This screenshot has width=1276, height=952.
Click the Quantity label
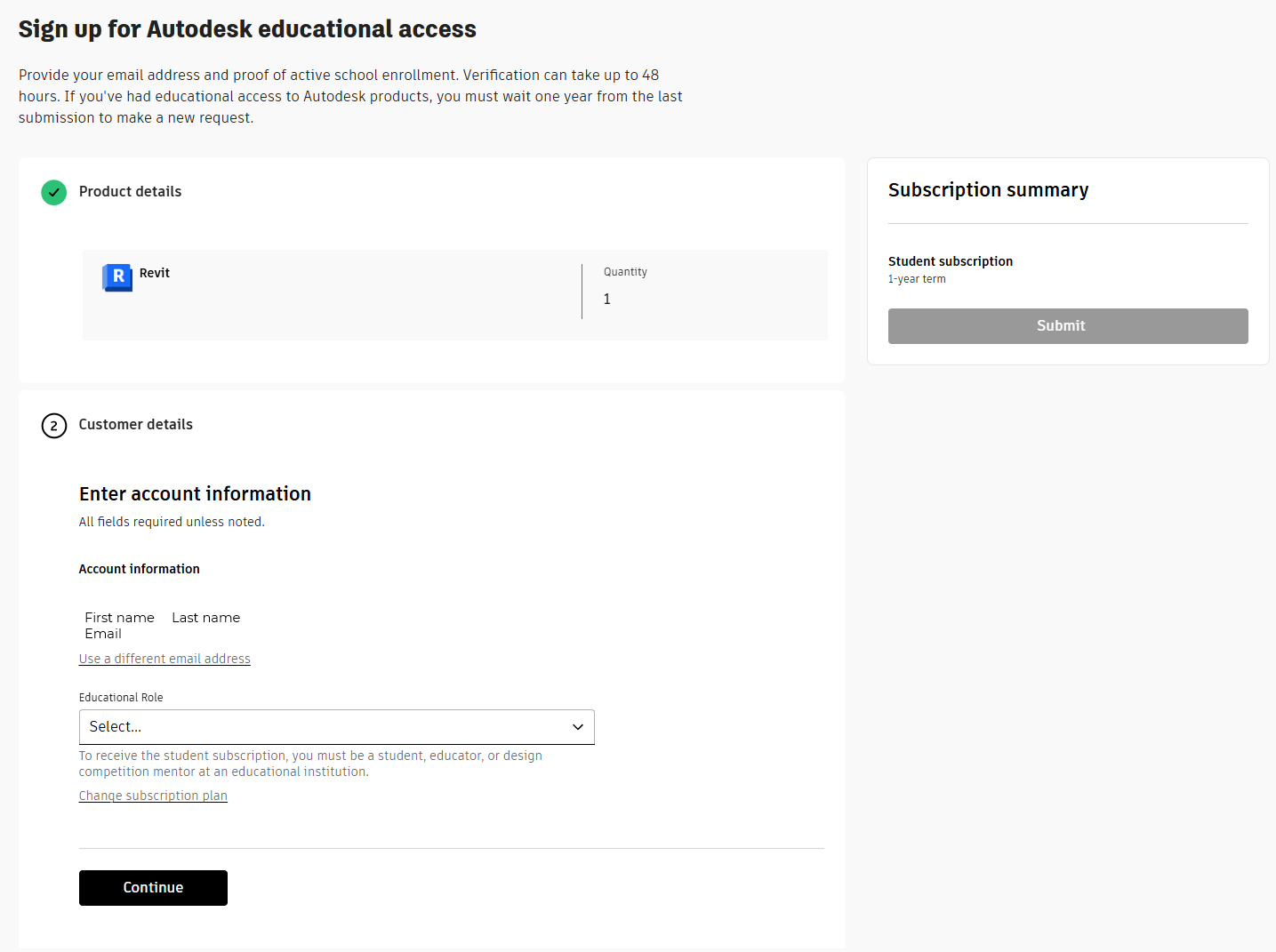pyautogui.click(x=625, y=272)
